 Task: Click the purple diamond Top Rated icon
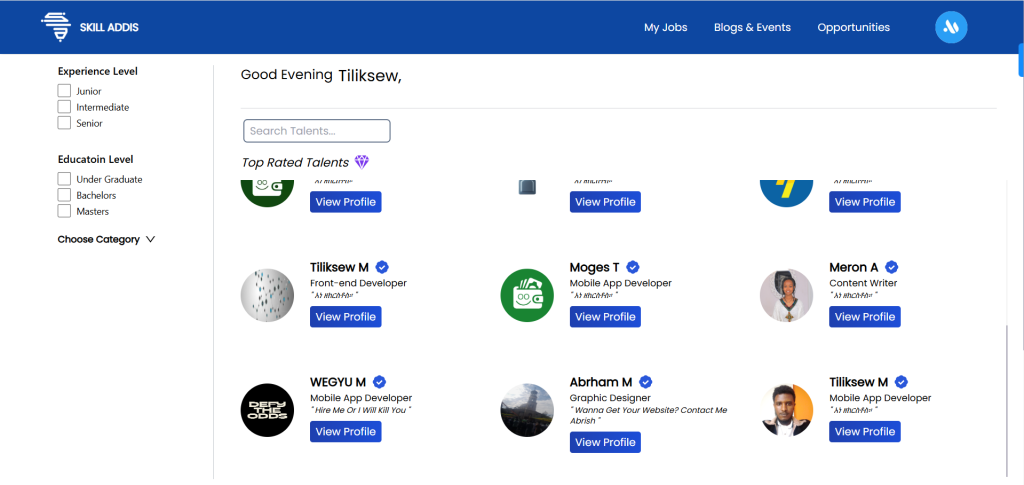click(x=362, y=162)
